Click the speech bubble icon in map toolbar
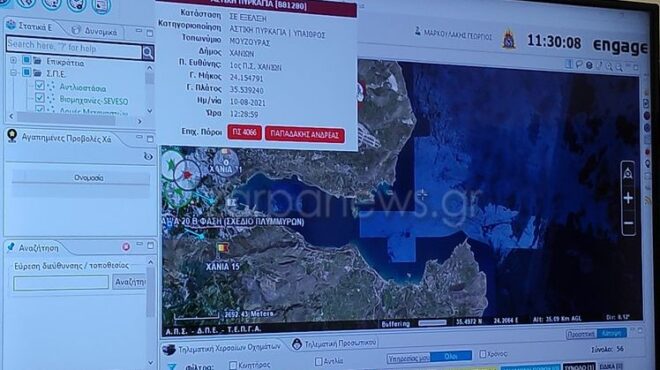Image resolution: width=660 pixels, height=370 pixels. [579, 65]
